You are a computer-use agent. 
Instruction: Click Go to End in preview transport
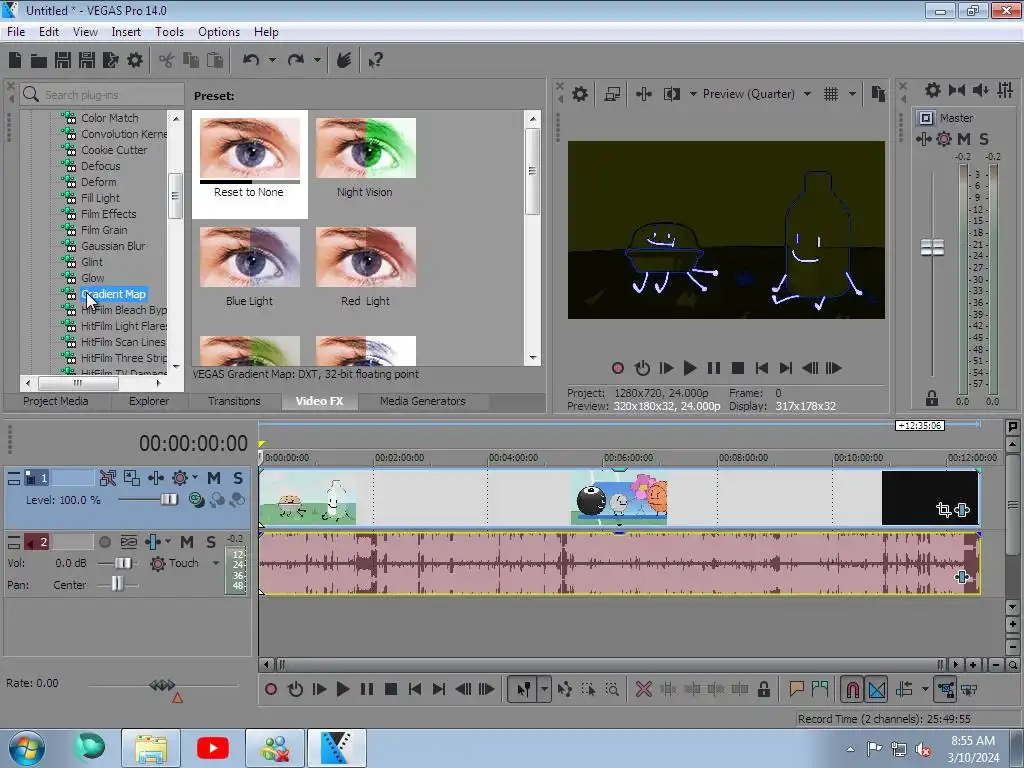(786, 368)
